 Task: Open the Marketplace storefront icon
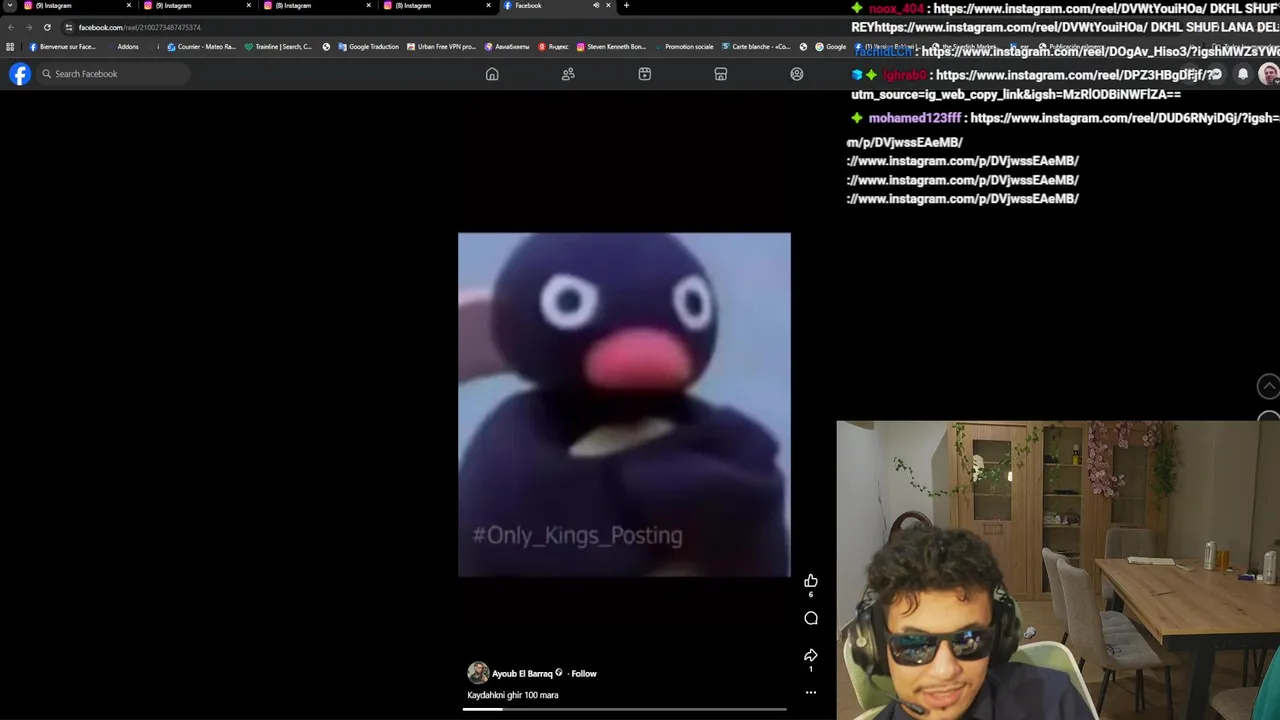click(x=721, y=74)
